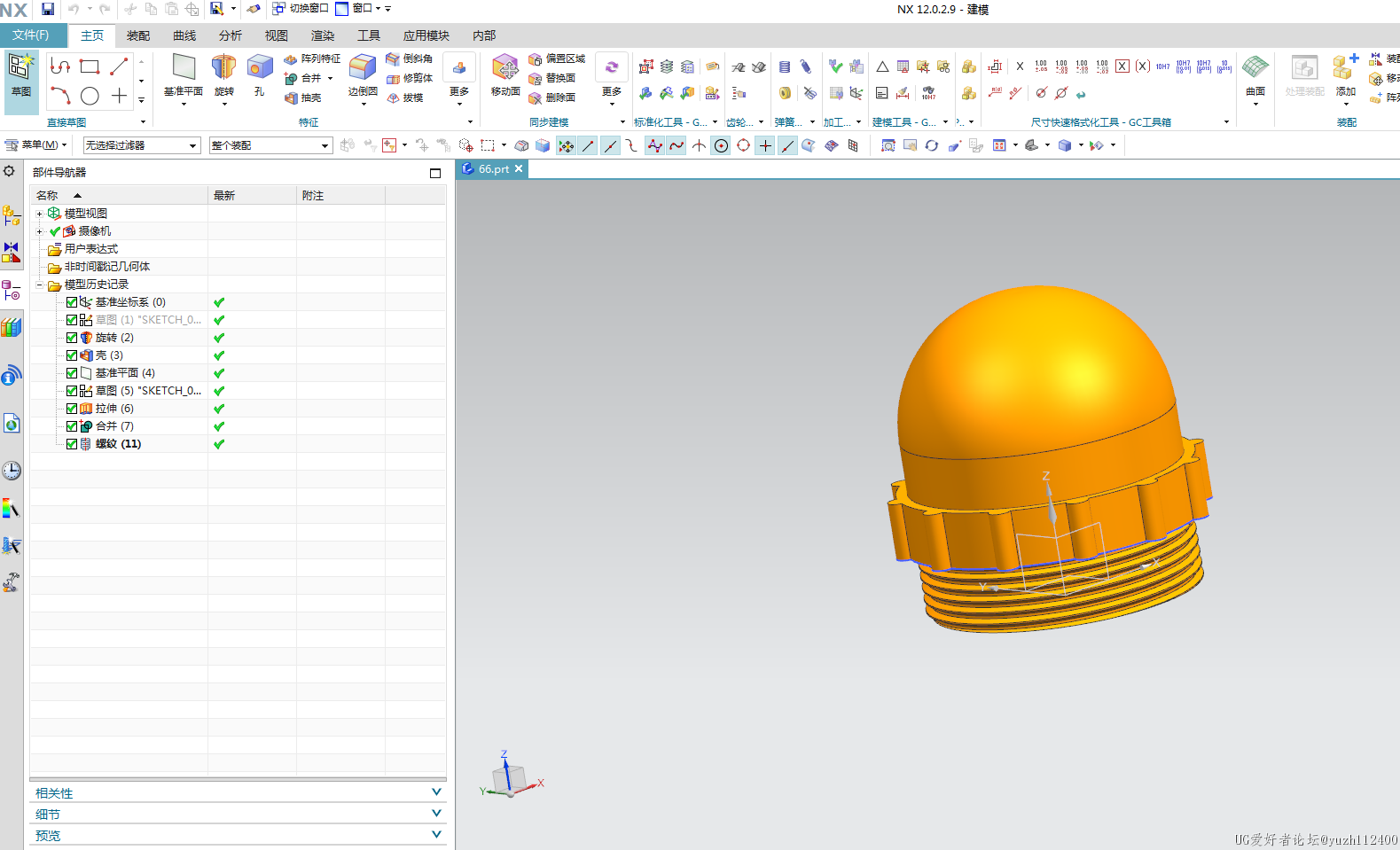The height and width of the screenshot is (850, 1400).
Task: Toggle checkbox for 基准平面 (4) feature
Action: click(72, 373)
